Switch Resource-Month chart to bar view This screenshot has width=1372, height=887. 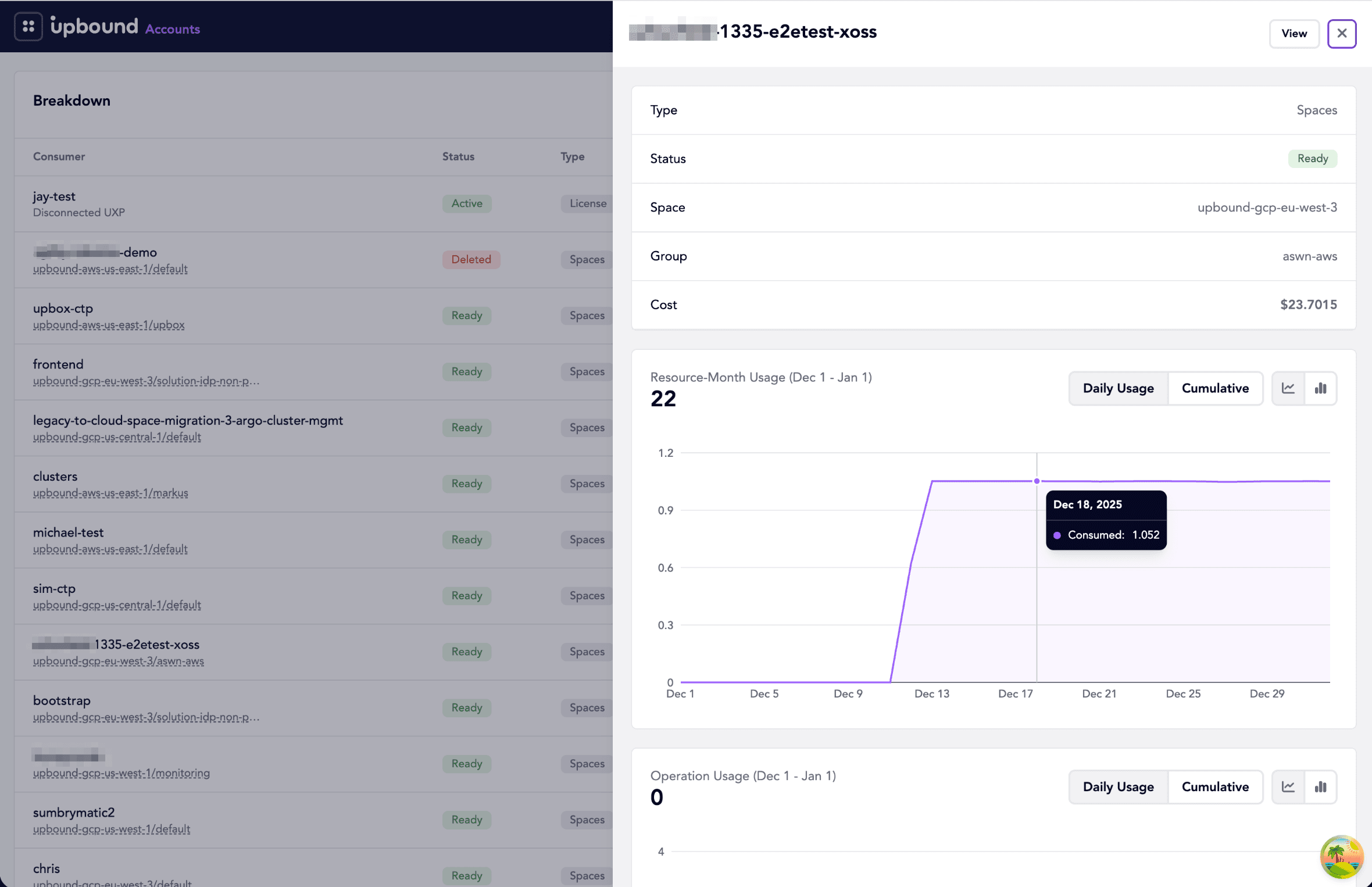tap(1320, 388)
